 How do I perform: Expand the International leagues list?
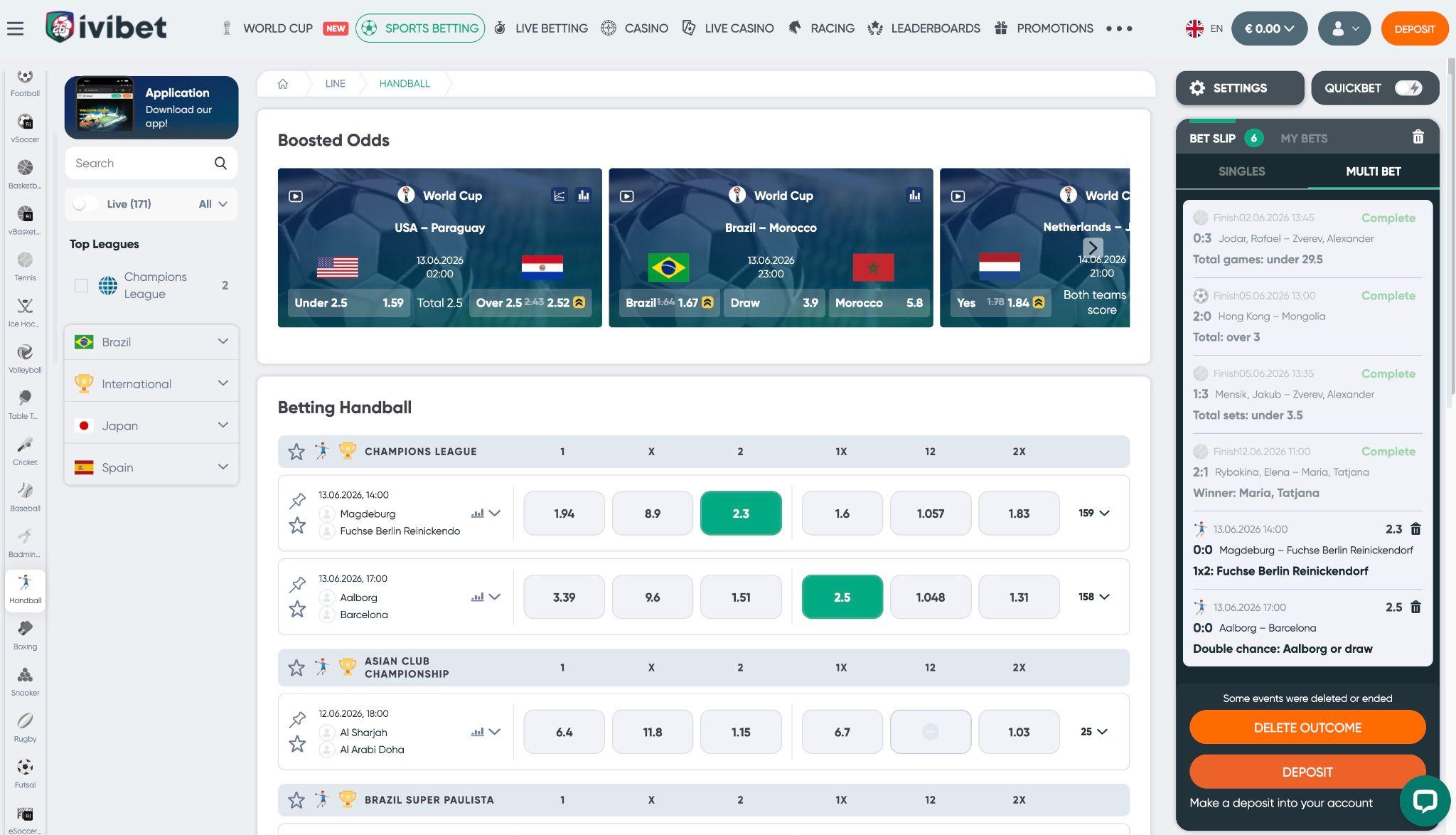[x=151, y=384]
